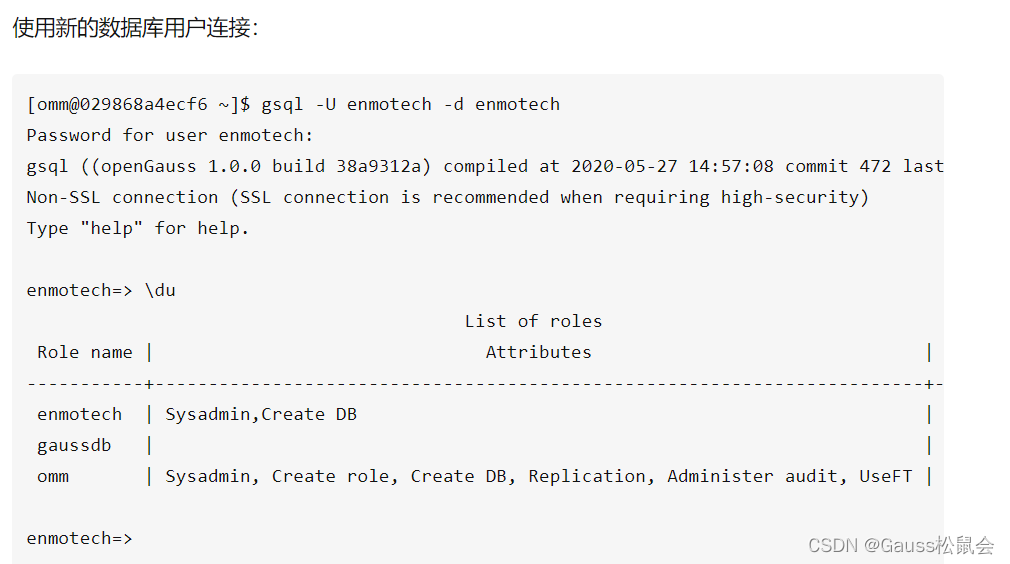
Task: Click the List of roles title
Action: [x=533, y=321]
